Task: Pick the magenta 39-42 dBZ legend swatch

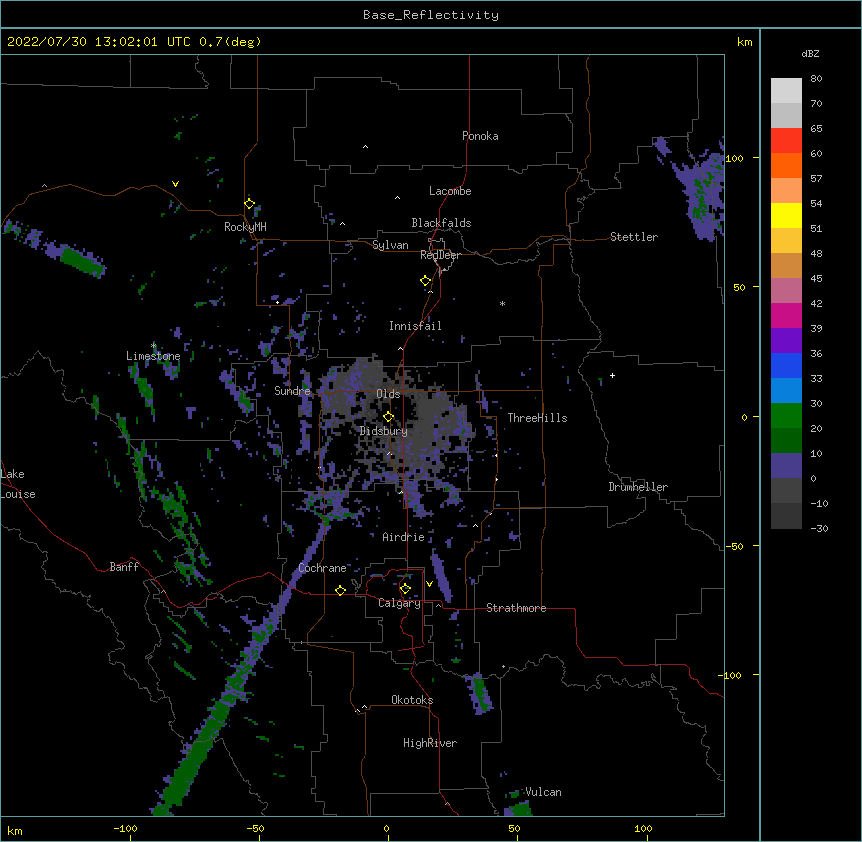Action: [x=786, y=315]
